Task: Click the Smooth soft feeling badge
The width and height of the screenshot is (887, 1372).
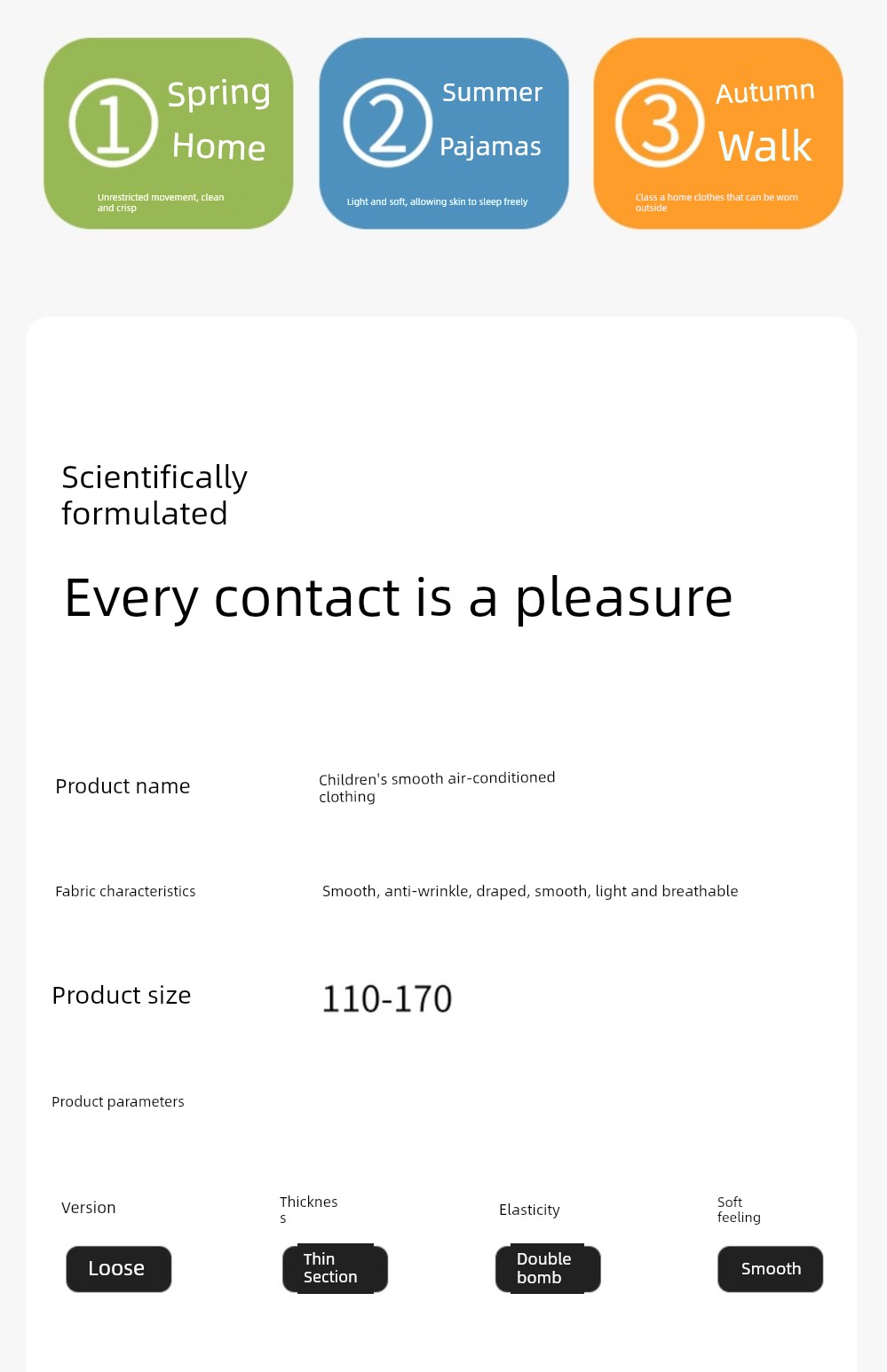Action: click(x=770, y=1269)
